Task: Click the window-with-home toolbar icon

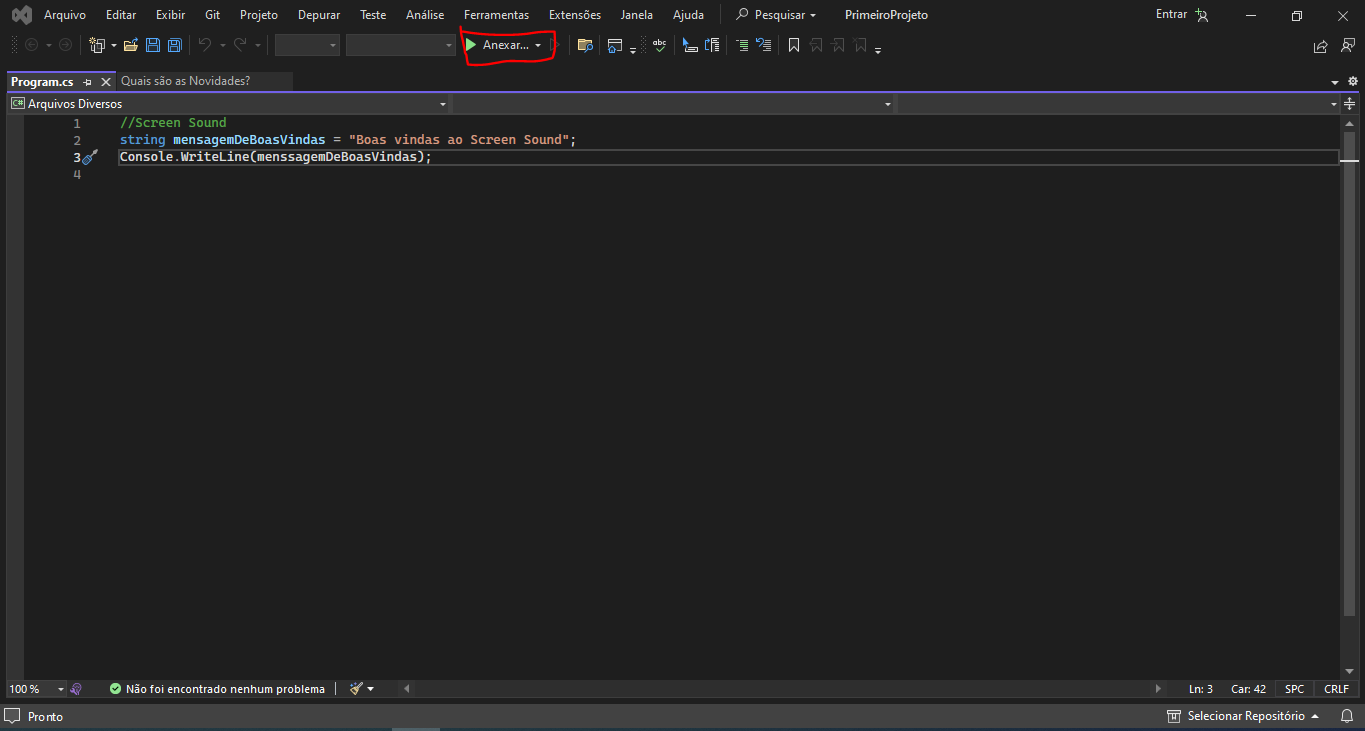Action: (615, 45)
